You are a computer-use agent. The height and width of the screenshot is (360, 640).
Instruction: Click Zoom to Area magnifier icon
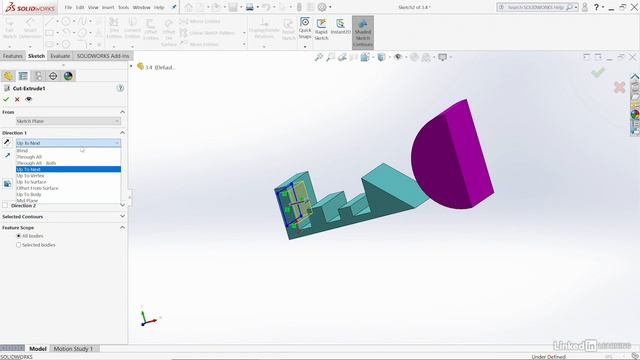point(331,57)
